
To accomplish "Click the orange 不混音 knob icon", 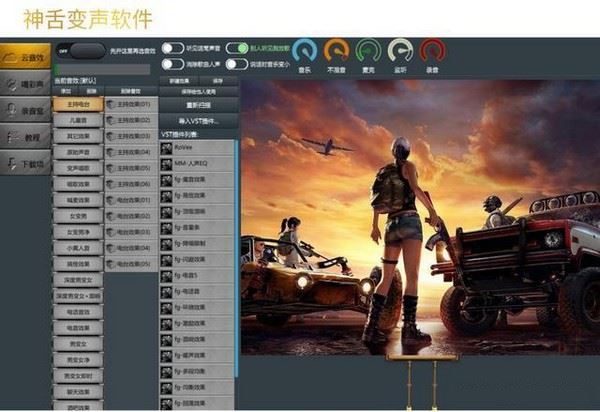I will pos(337,51).
